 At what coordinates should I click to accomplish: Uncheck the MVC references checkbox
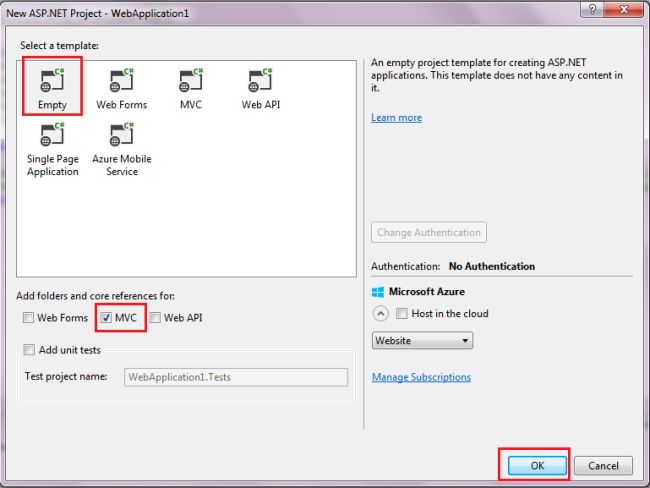(x=106, y=318)
